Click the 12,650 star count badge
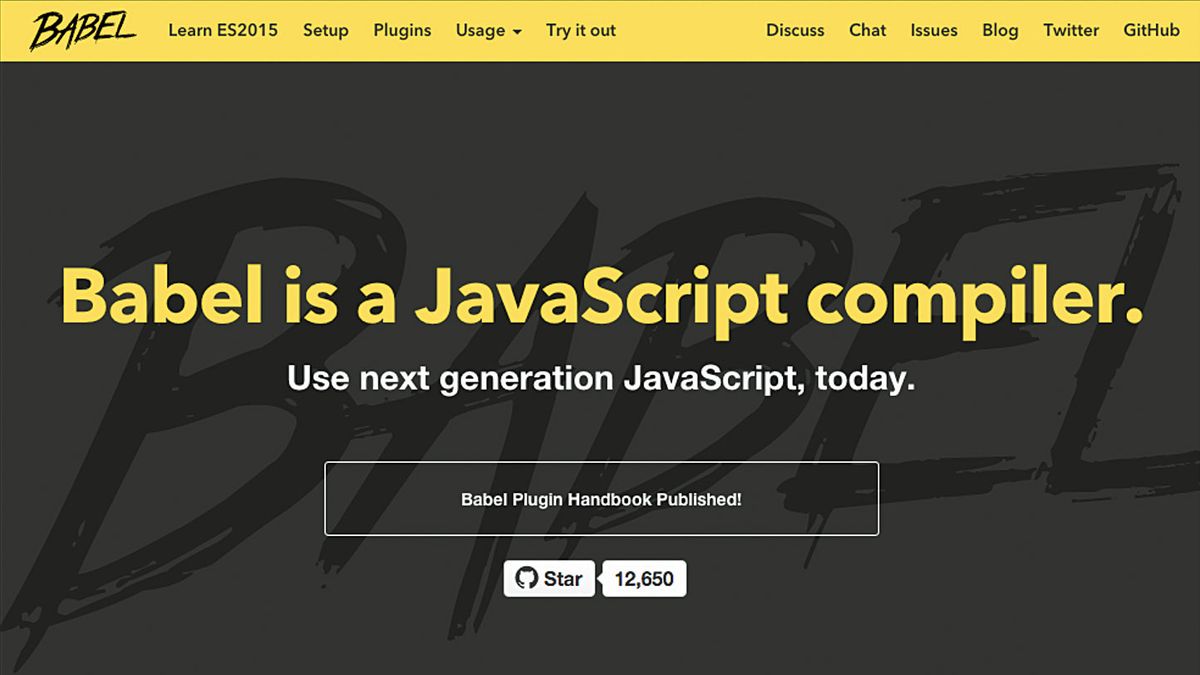This screenshot has width=1200, height=675. 643,578
